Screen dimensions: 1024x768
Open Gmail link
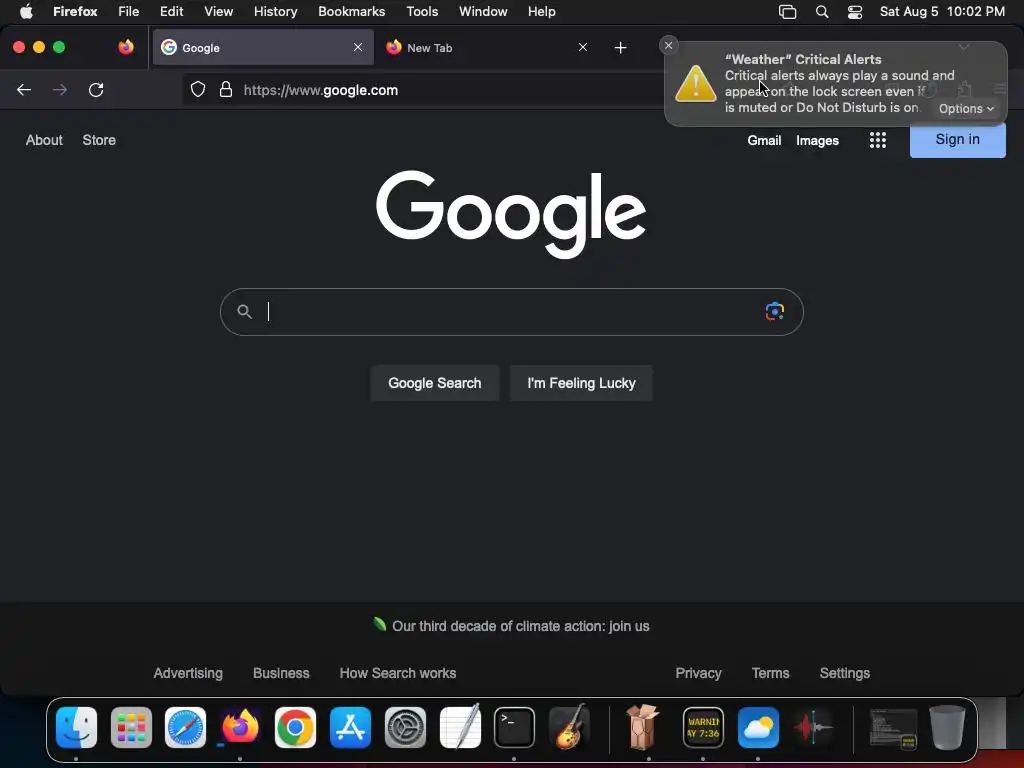coord(764,140)
